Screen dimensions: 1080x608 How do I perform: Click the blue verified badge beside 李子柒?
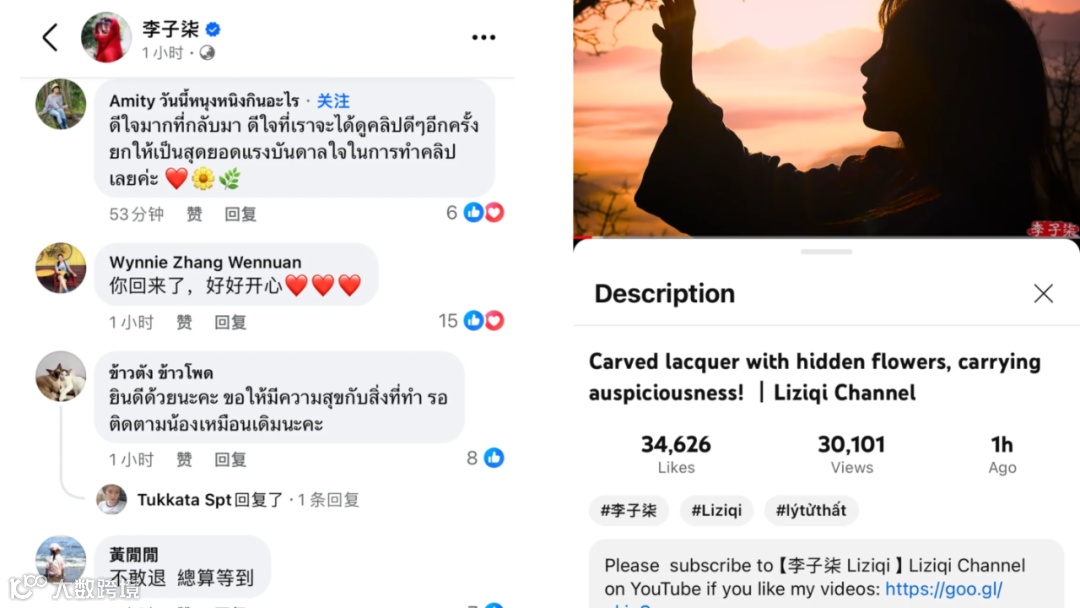tap(213, 29)
